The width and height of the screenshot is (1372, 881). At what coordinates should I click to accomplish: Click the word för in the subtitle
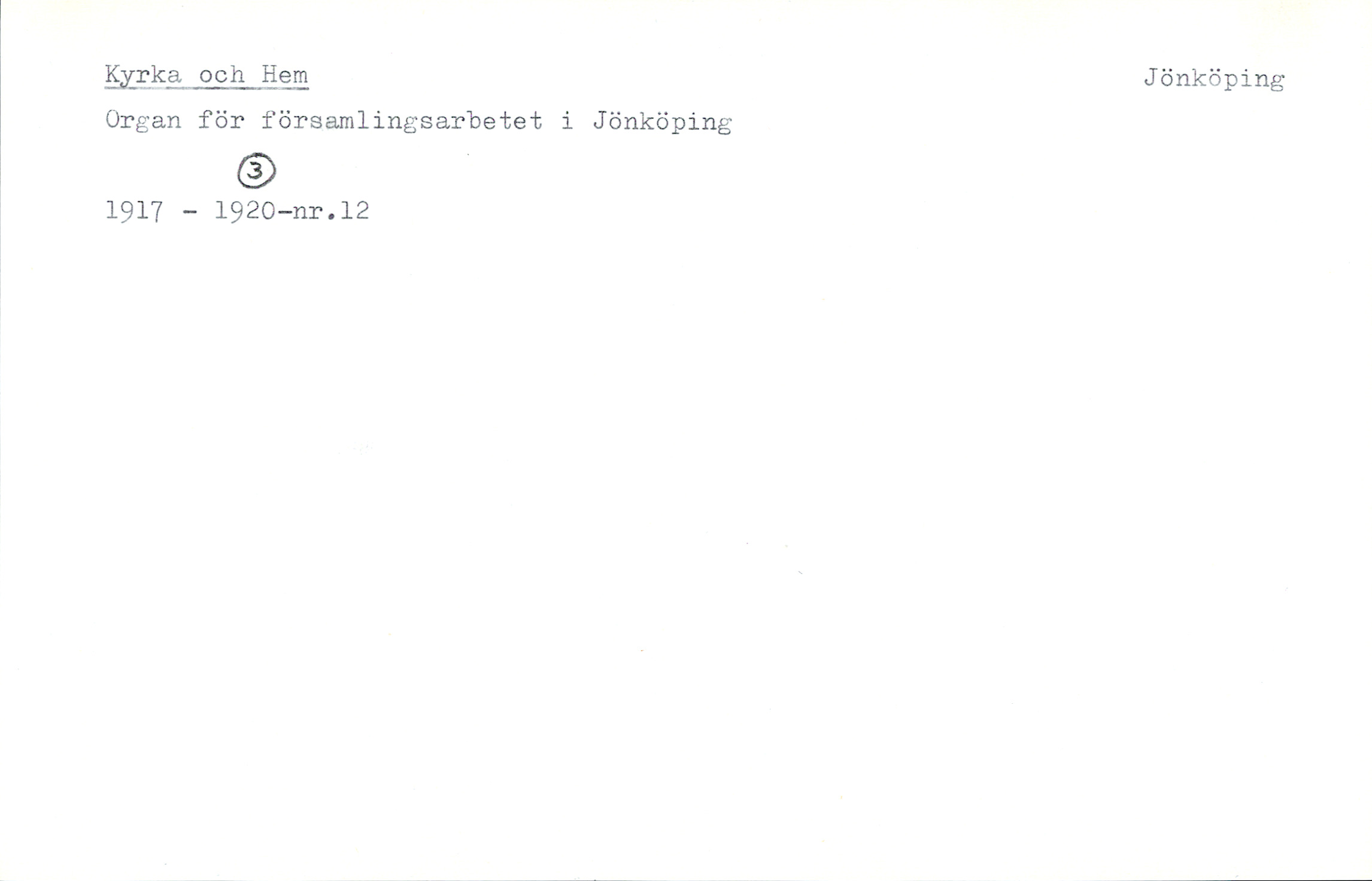click(221, 120)
